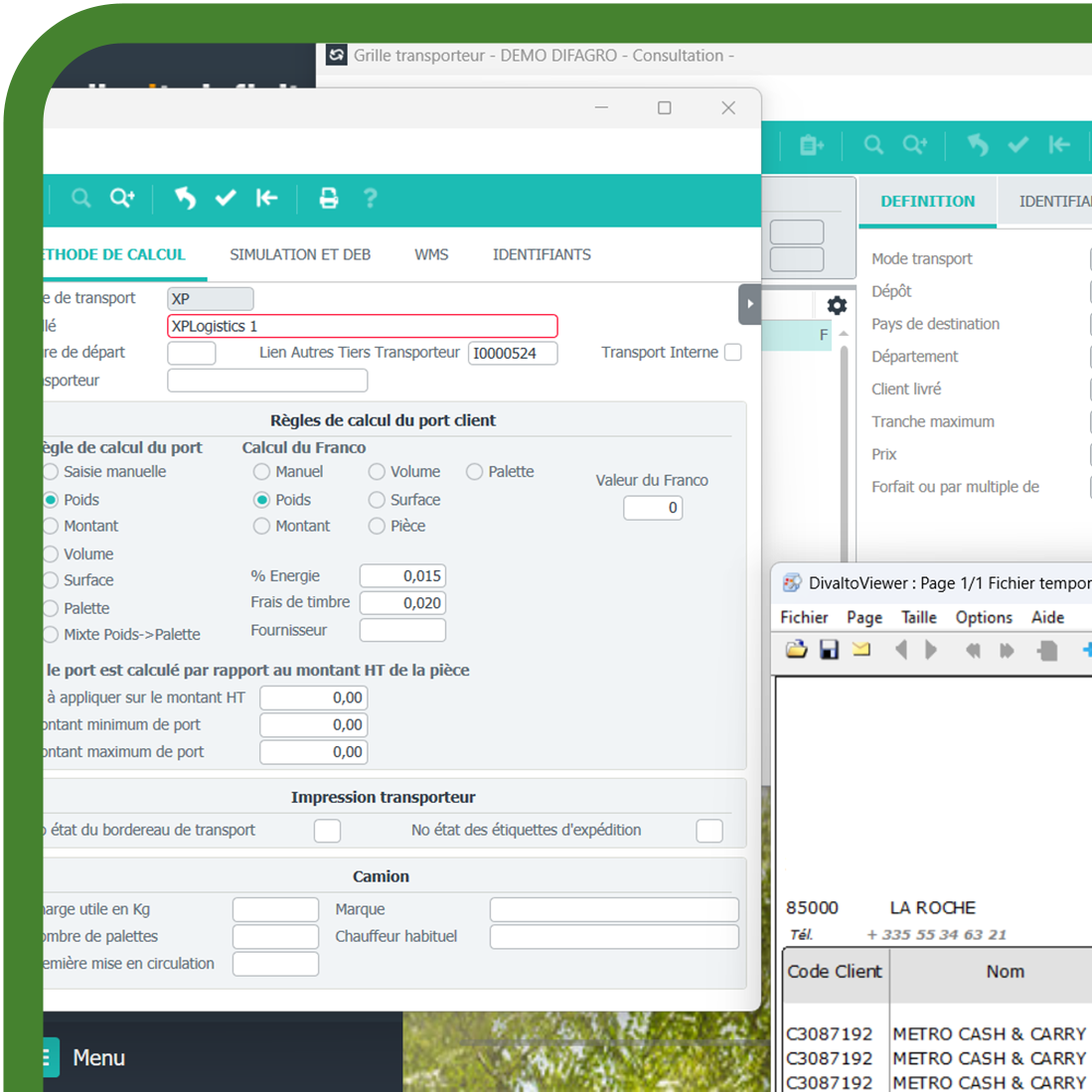1092x1092 pixels.
Task: Switch to the WMS tab
Action: pyautogui.click(x=431, y=254)
